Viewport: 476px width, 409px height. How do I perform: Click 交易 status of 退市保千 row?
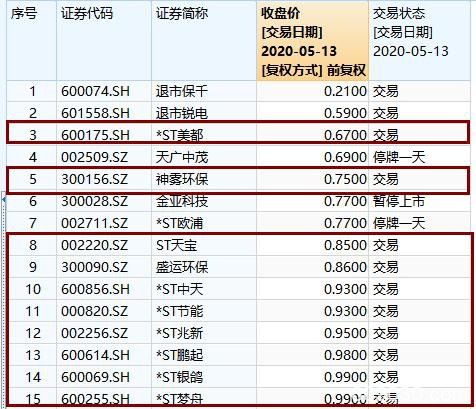click(x=385, y=91)
